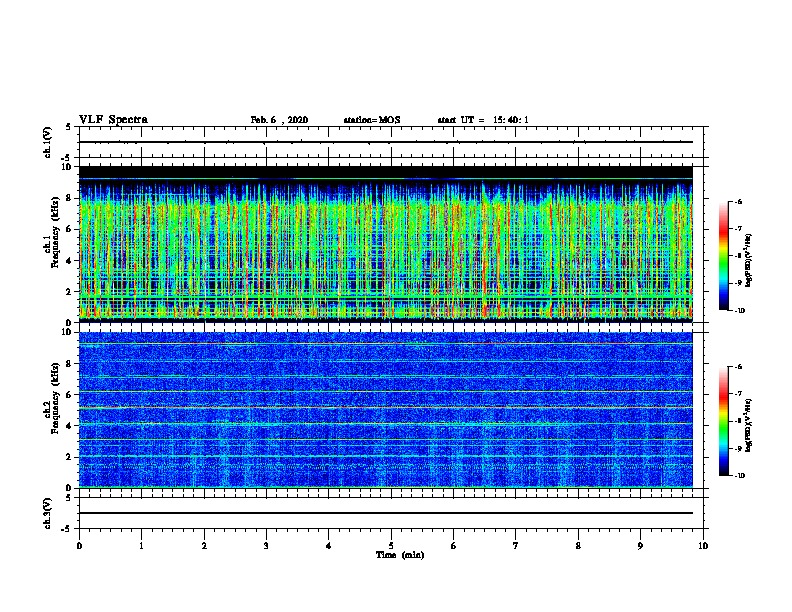
Task: Click the ch.1 colorbar unit label log(PSD)
Action: (749, 260)
